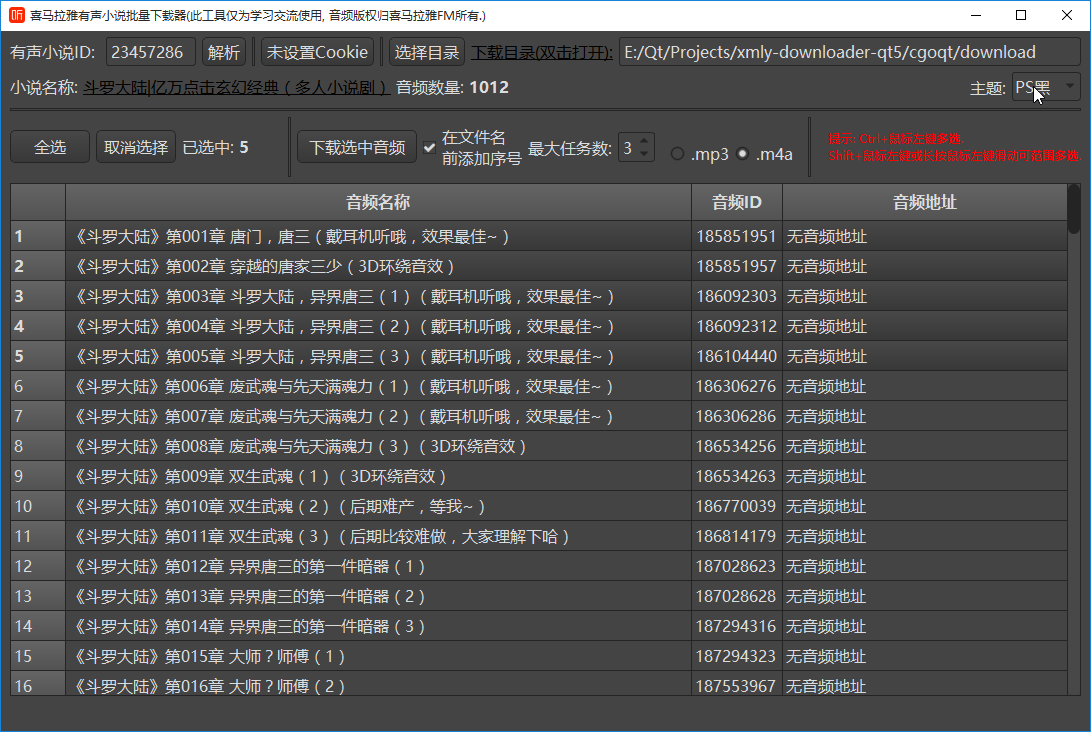Click the download directory path field
Image resolution: width=1091 pixels, height=732 pixels.
[x=849, y=52]
